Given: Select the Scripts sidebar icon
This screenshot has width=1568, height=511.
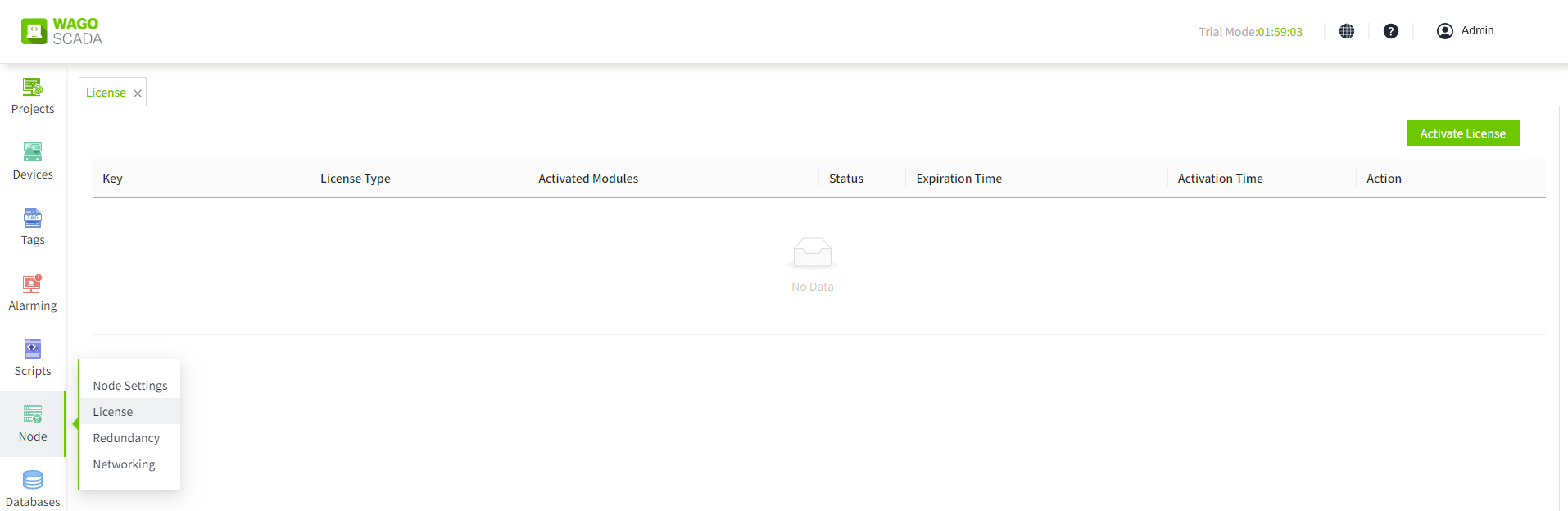Looking at the screenshot, I should tap(33, 350).
